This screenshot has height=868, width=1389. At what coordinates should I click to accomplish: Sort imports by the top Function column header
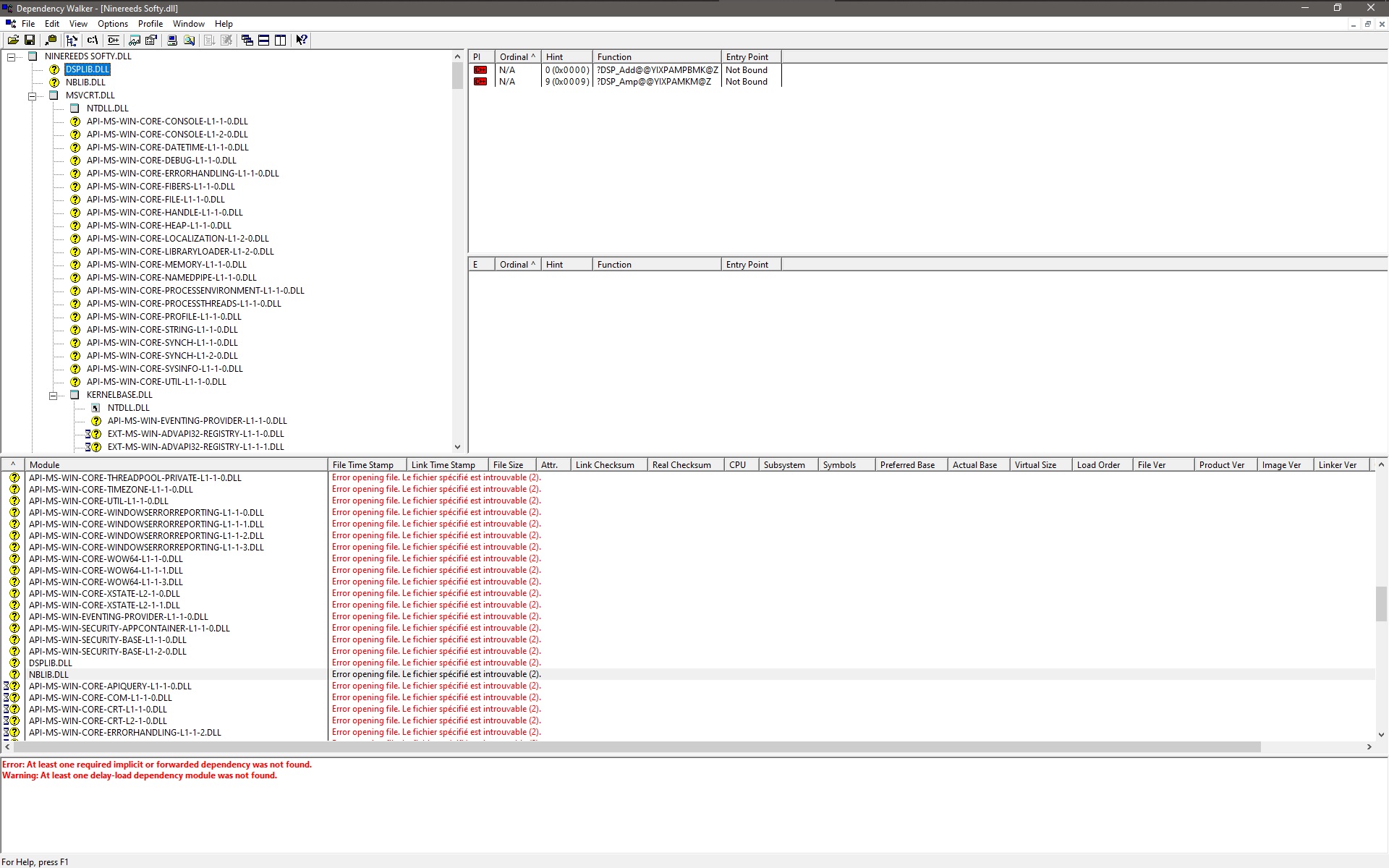tap(657, 57)
